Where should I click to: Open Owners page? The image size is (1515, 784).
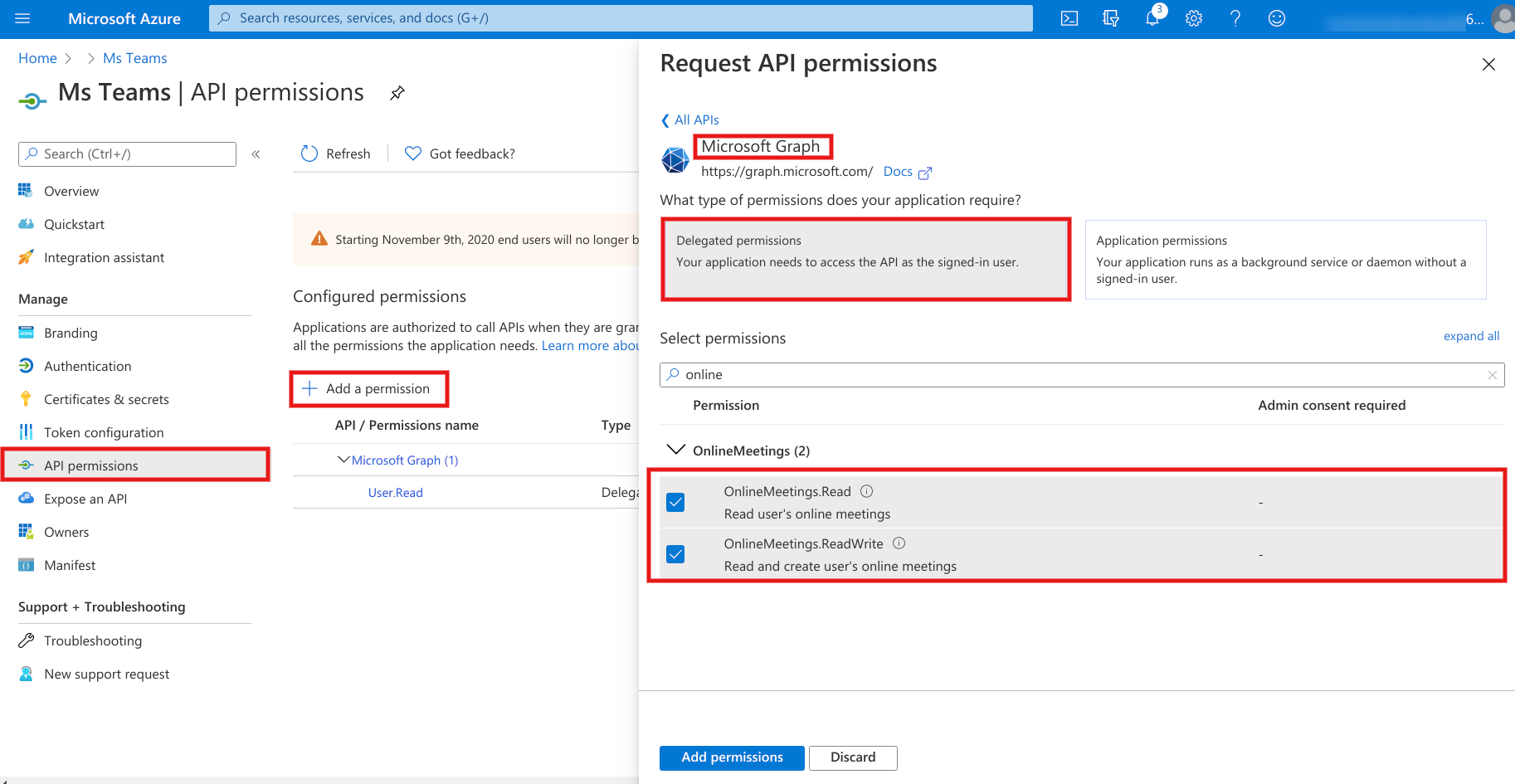pyautogui.click(x=66, y=532)
